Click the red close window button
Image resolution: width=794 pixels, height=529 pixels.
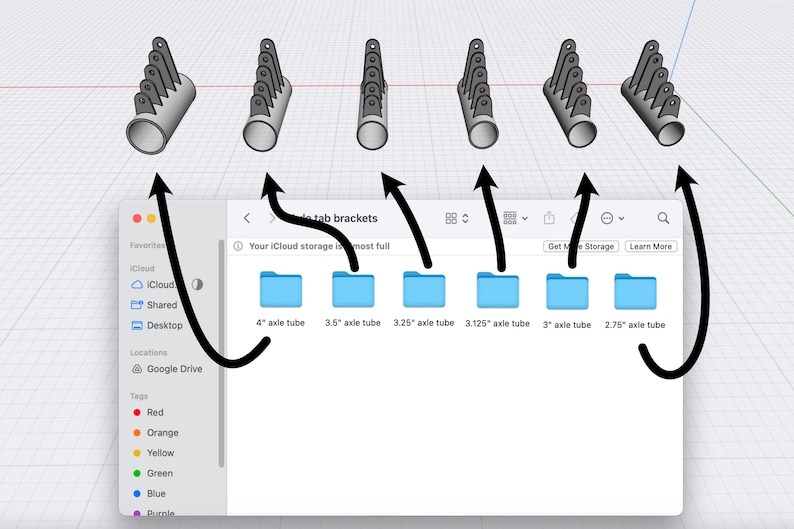coord(137,218)
